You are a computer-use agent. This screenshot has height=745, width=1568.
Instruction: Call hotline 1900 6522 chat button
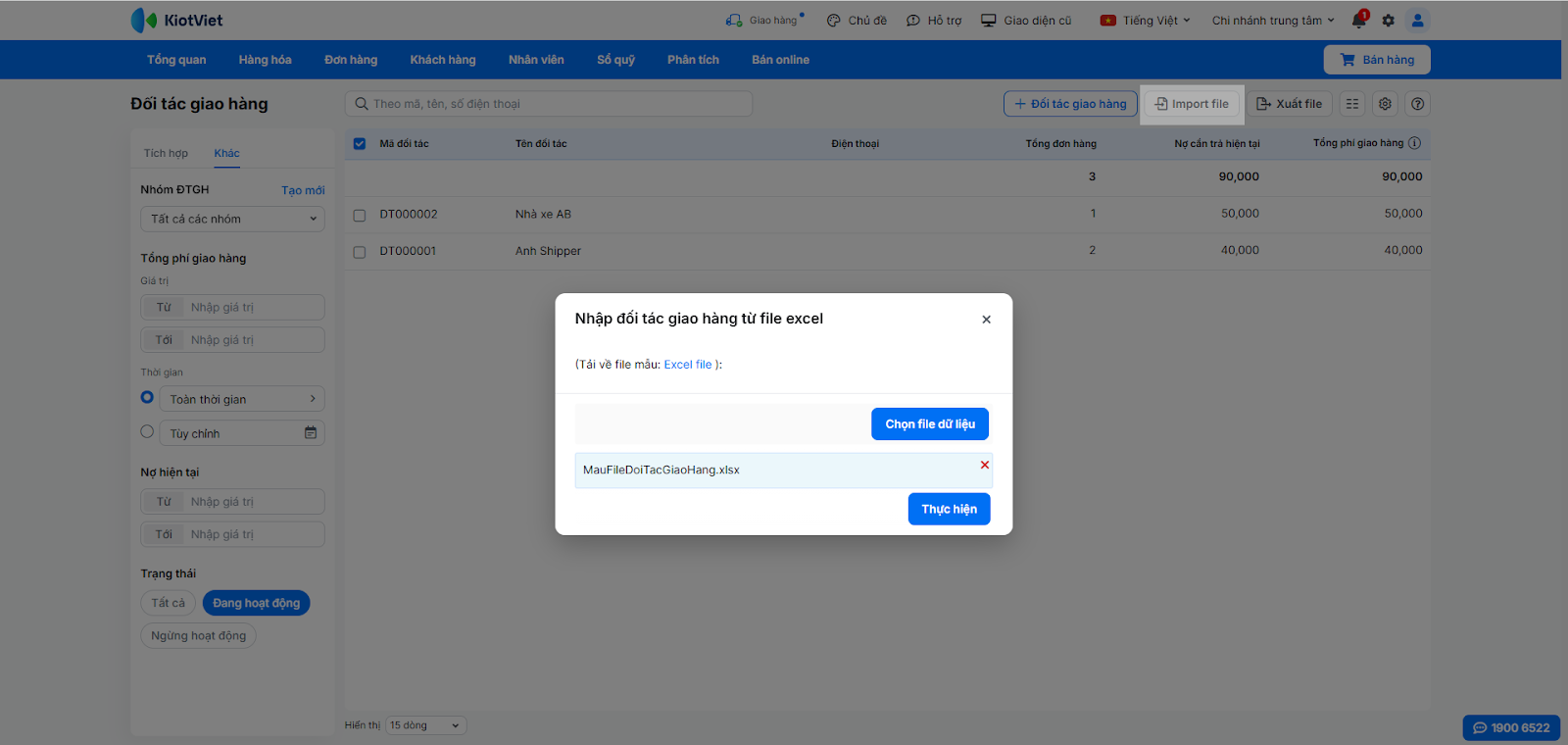point(1511,727)
